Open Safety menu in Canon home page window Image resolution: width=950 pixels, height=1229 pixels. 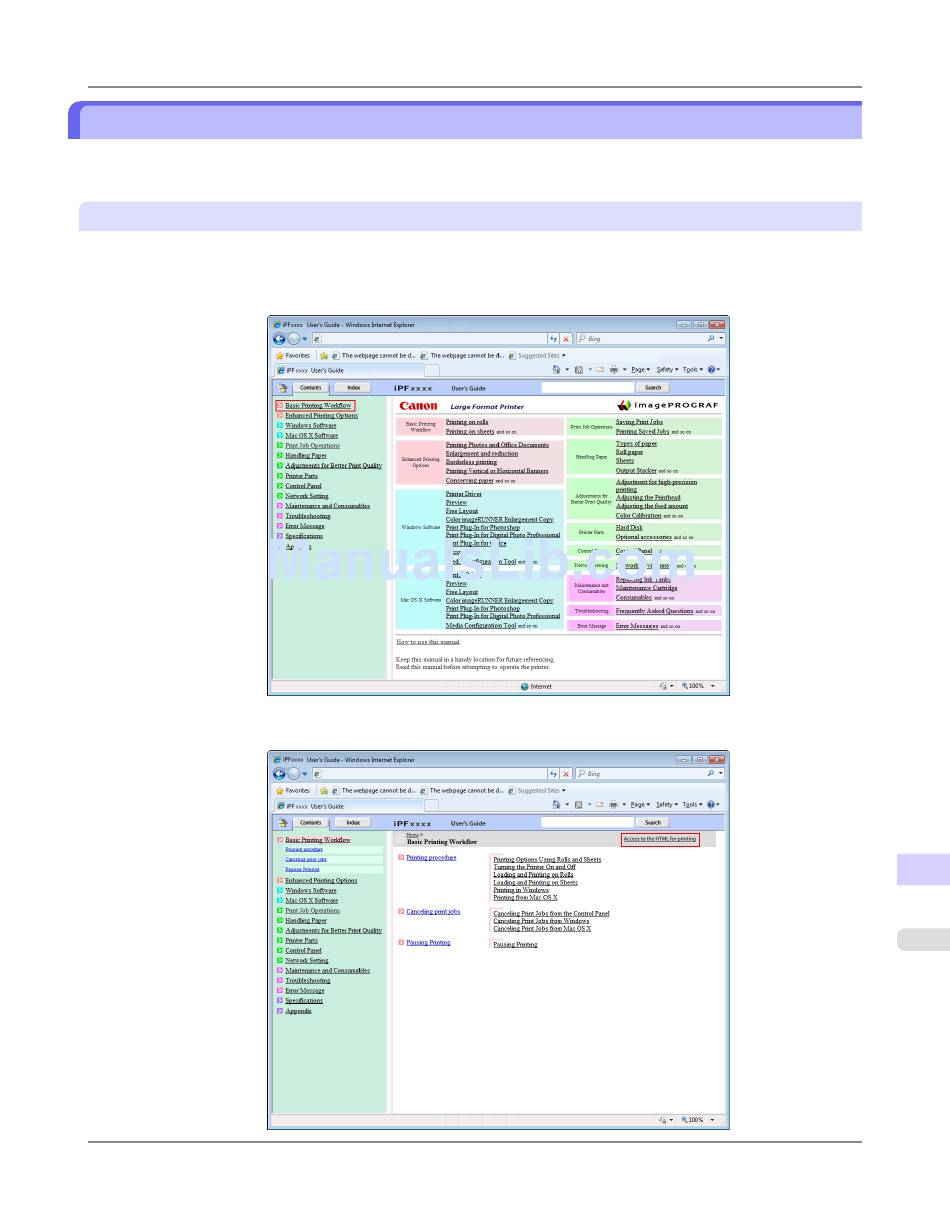[x=667, y=370]
